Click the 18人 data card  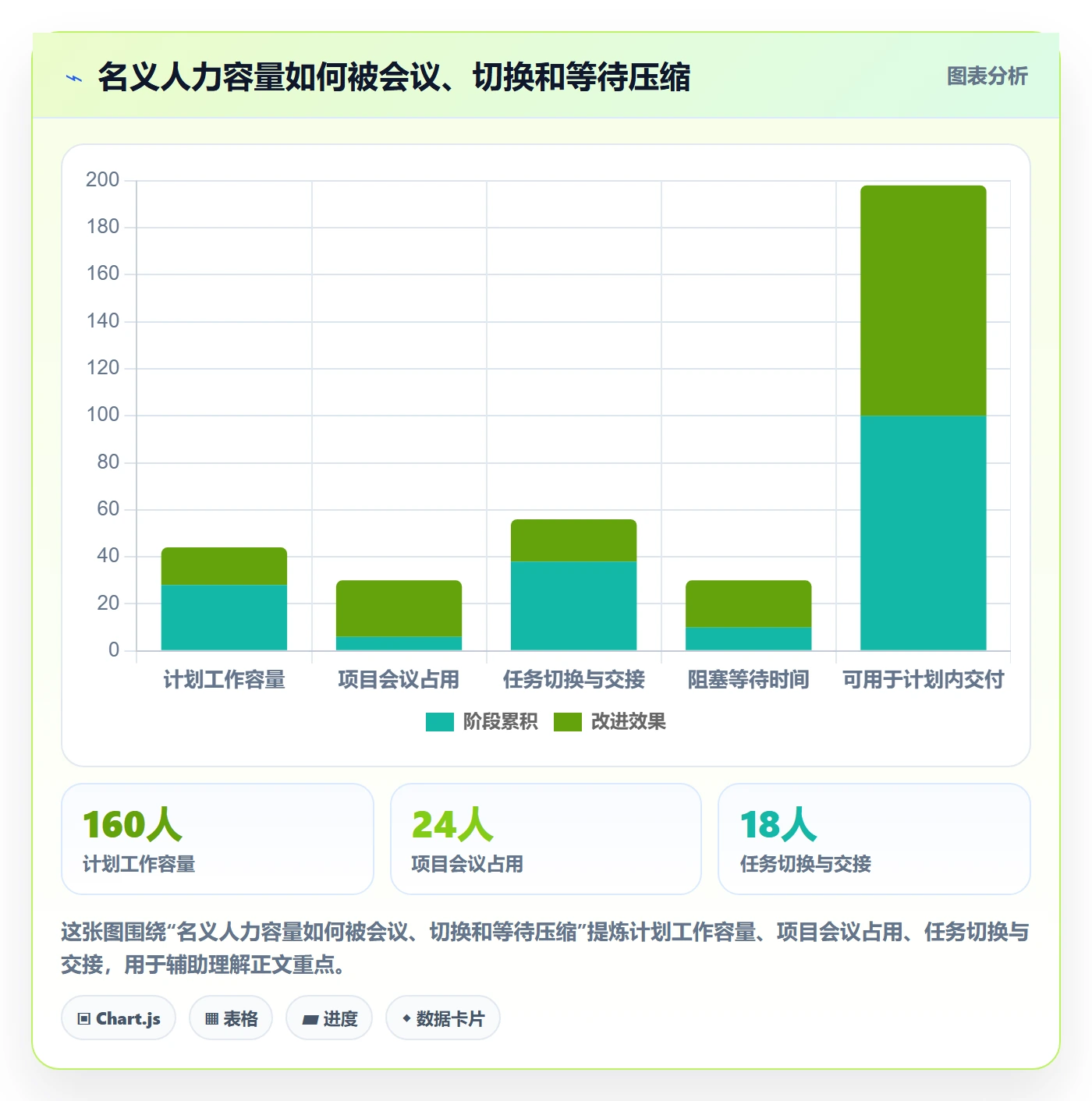point(874,839)
